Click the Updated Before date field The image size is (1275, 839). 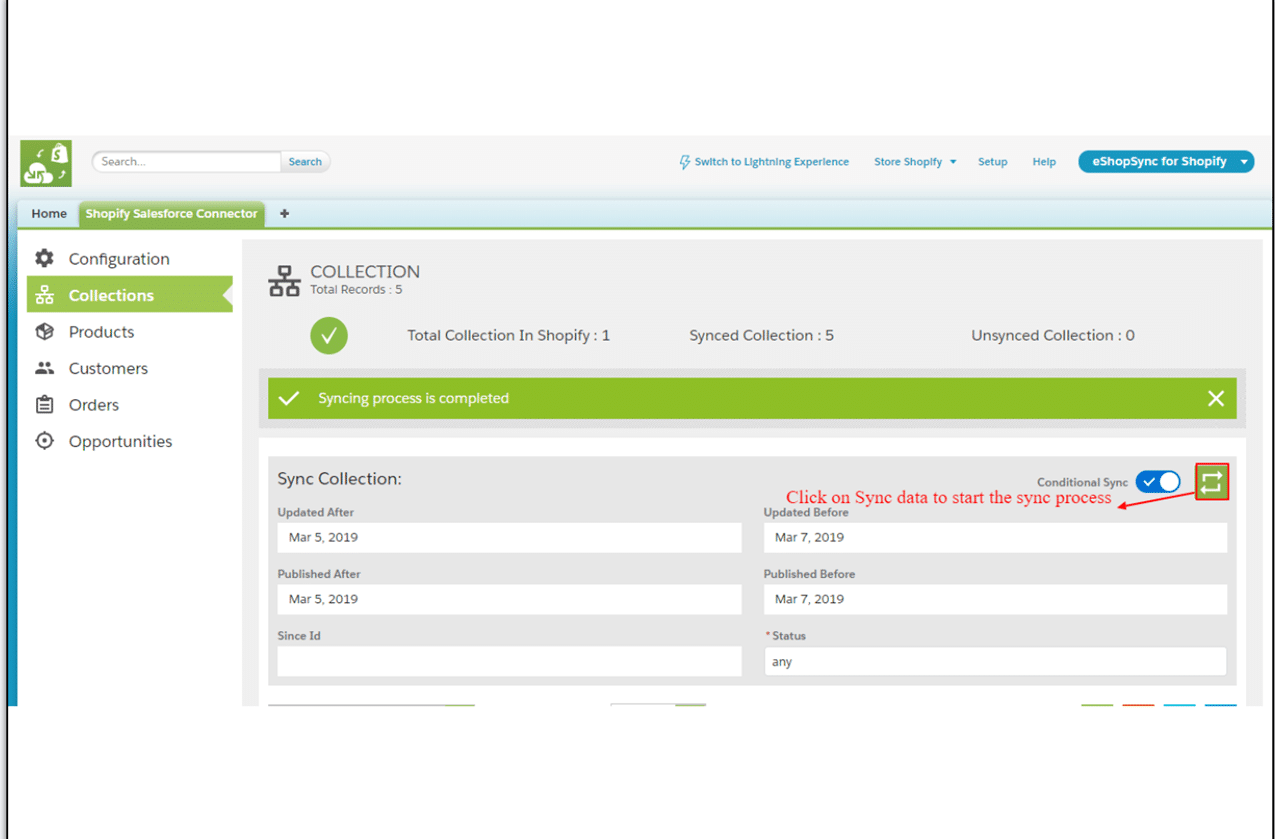point(995,537)
